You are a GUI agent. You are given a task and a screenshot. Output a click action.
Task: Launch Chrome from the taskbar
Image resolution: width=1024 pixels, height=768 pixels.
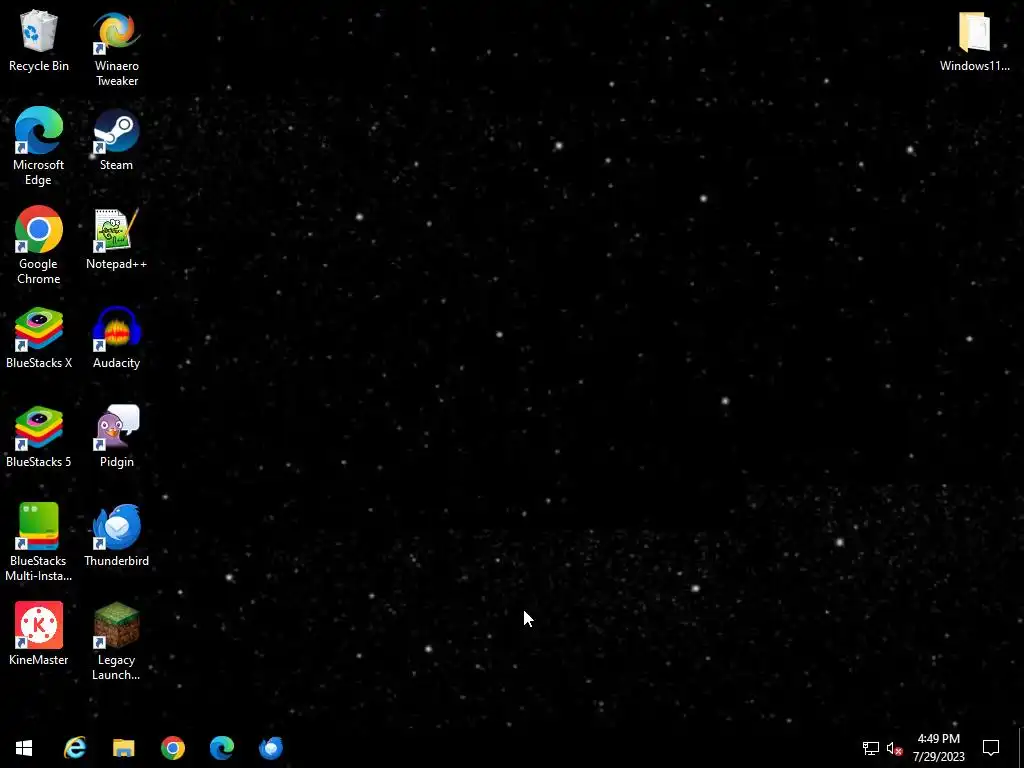pos(173,748)
